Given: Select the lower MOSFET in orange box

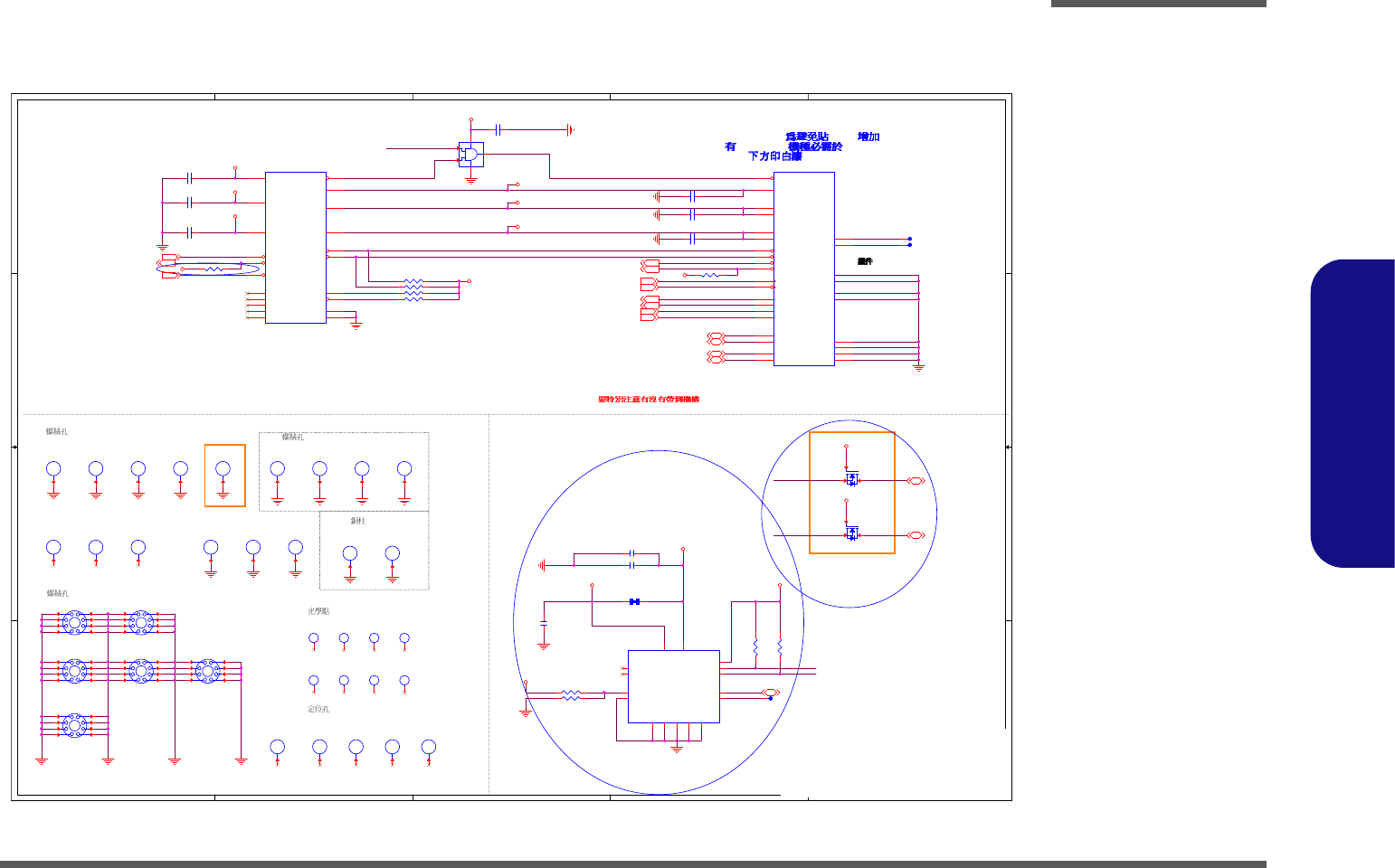Looking at the screenshot, I should (851, 533).
